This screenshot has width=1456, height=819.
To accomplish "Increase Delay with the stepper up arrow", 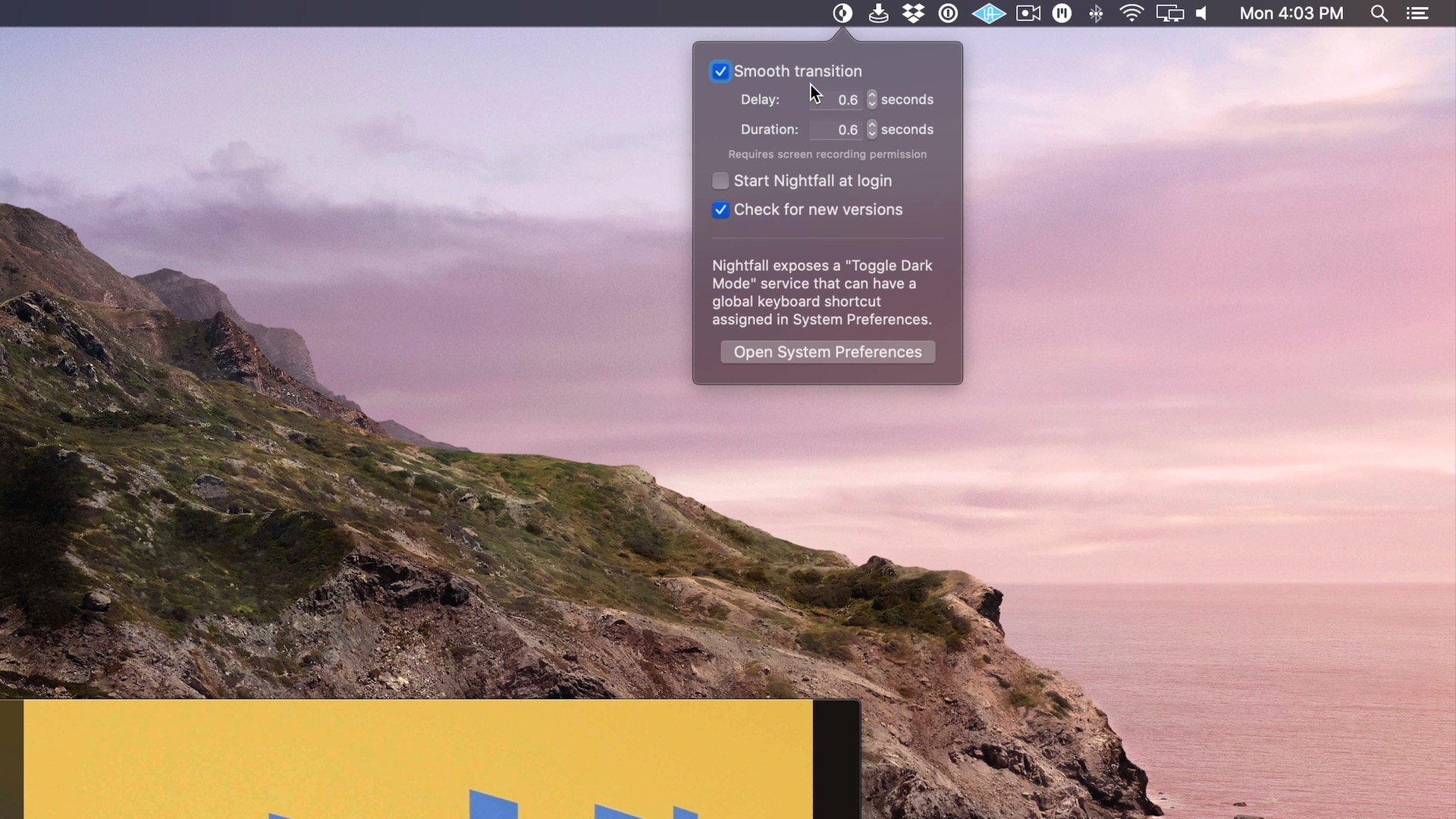I will (871, 96).
